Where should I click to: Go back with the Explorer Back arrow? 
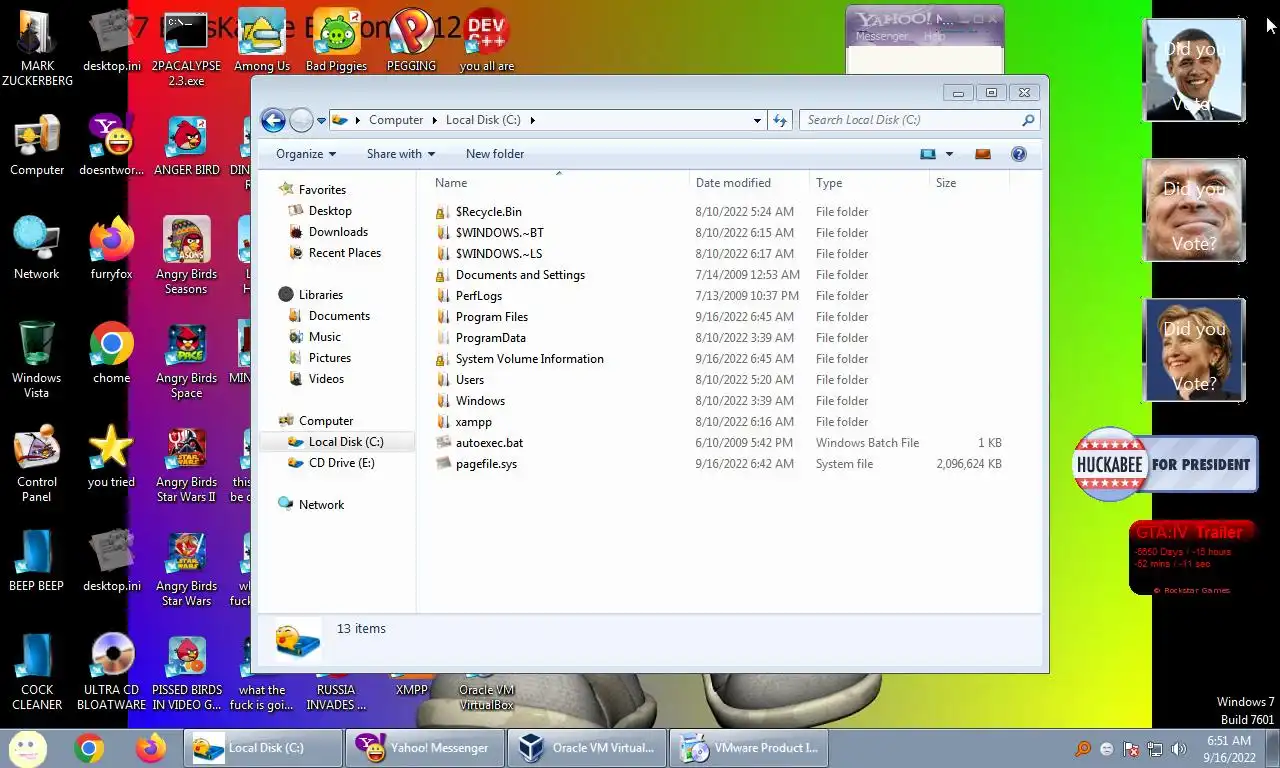pyautogui.click(x=273, y=120)
